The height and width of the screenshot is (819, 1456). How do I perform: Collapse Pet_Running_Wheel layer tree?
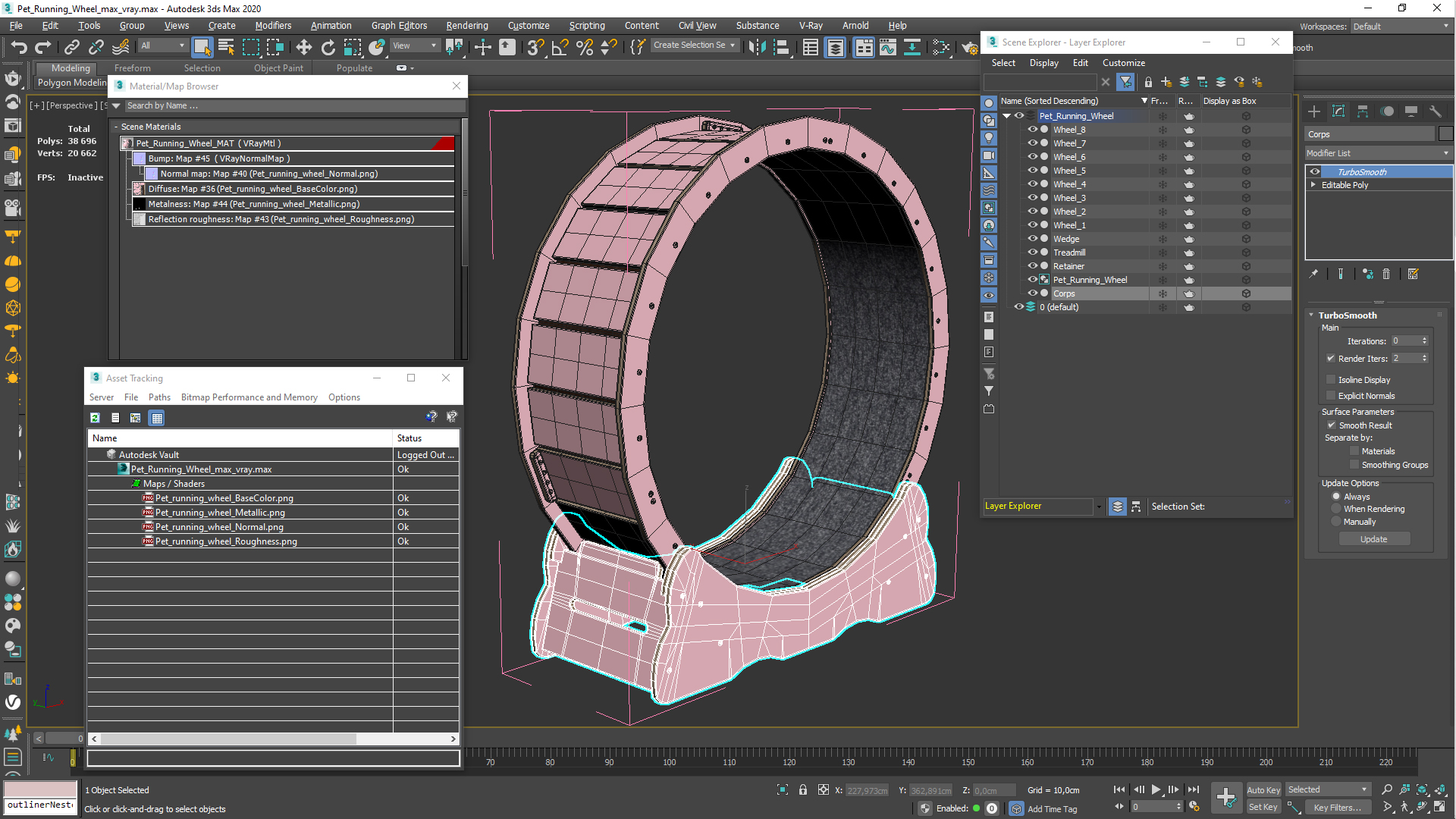tap(1007, 116)
